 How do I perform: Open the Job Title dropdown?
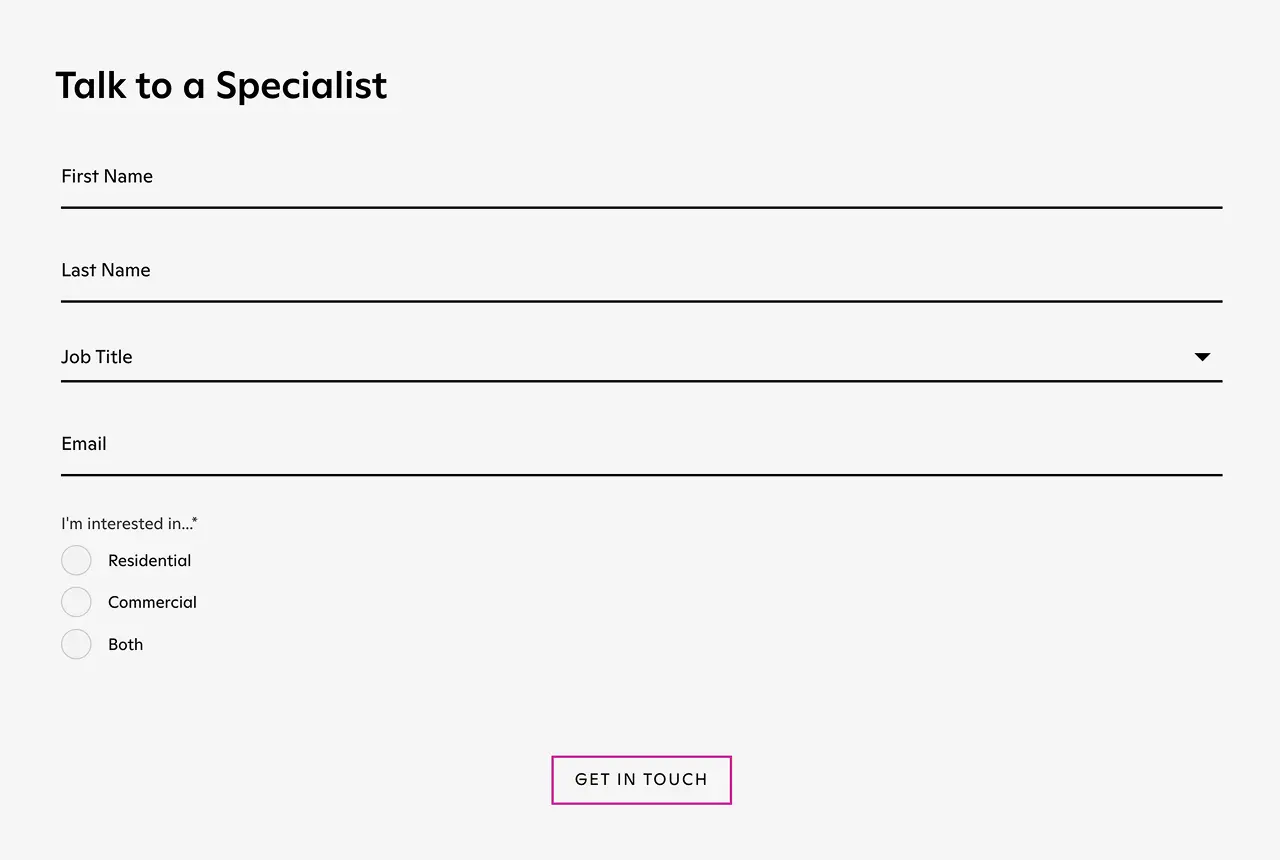tap(640, 357)
